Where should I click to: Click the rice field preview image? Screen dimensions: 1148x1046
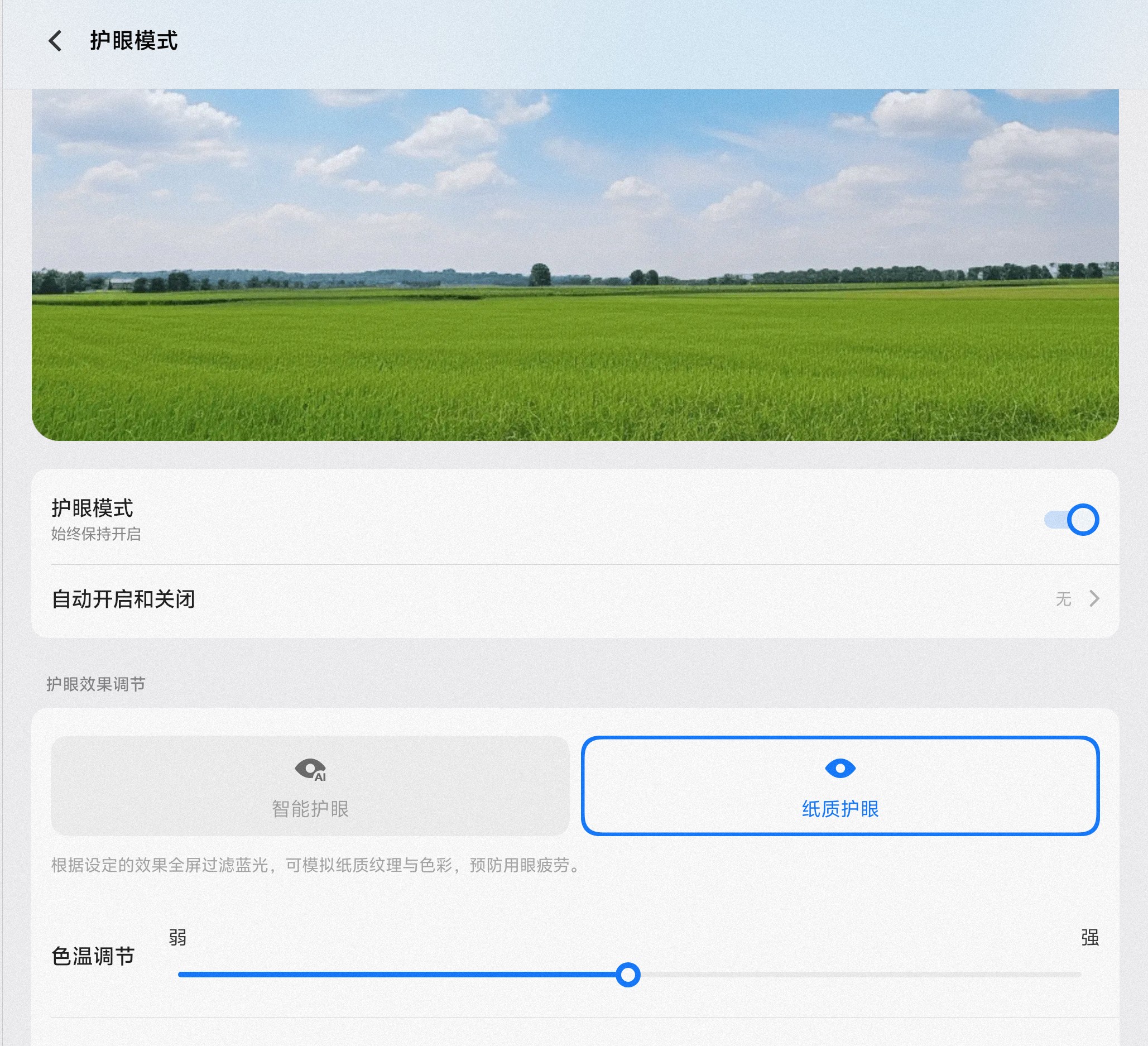pyautogui.click(x=575, y=265)
